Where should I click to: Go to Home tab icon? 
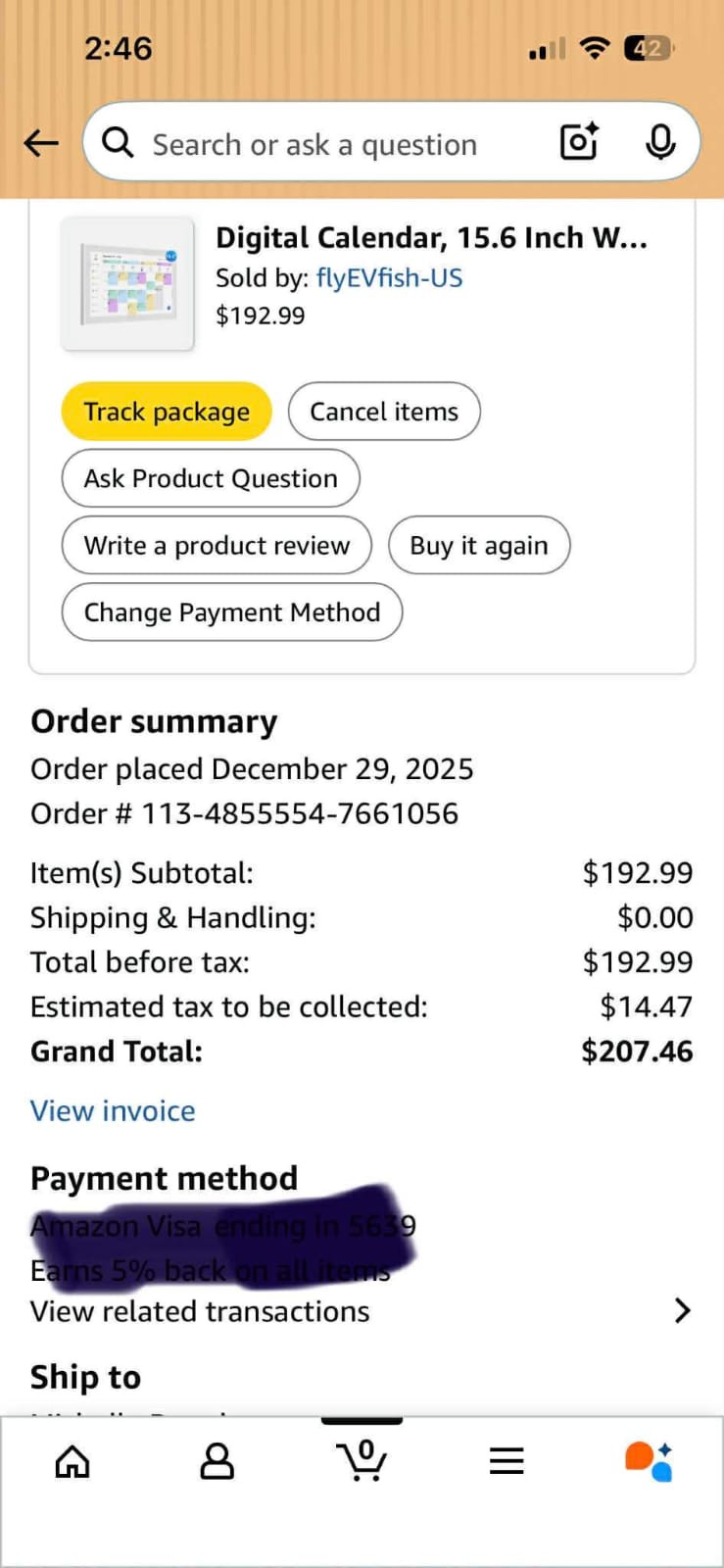[x=72, y=1461]
